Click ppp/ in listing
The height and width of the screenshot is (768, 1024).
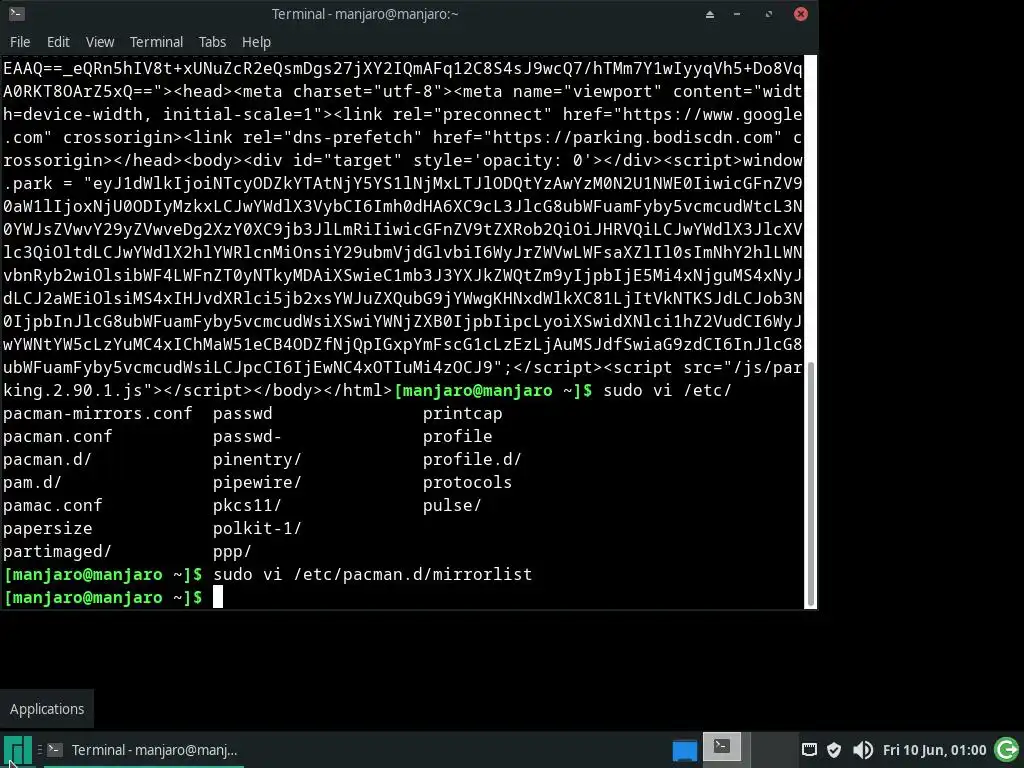pos(232,551)
